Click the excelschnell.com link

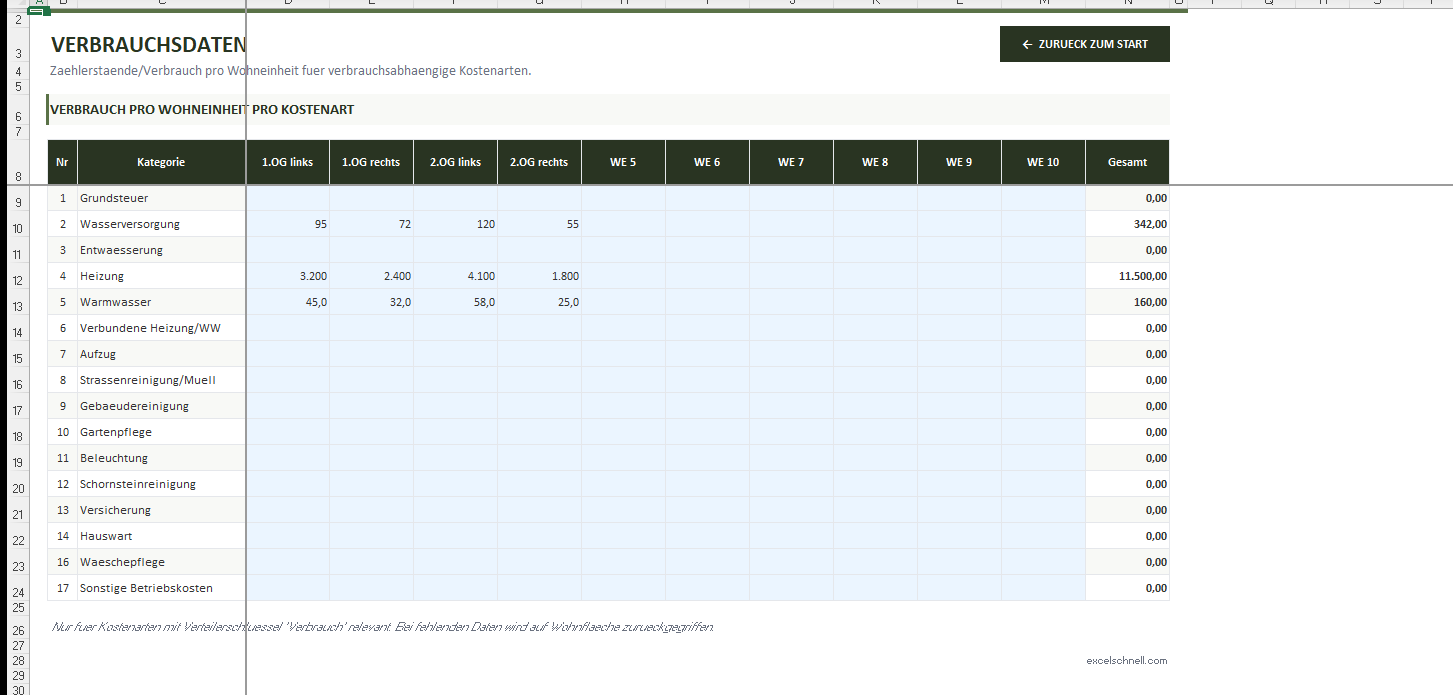click(x=1126, y=660)
